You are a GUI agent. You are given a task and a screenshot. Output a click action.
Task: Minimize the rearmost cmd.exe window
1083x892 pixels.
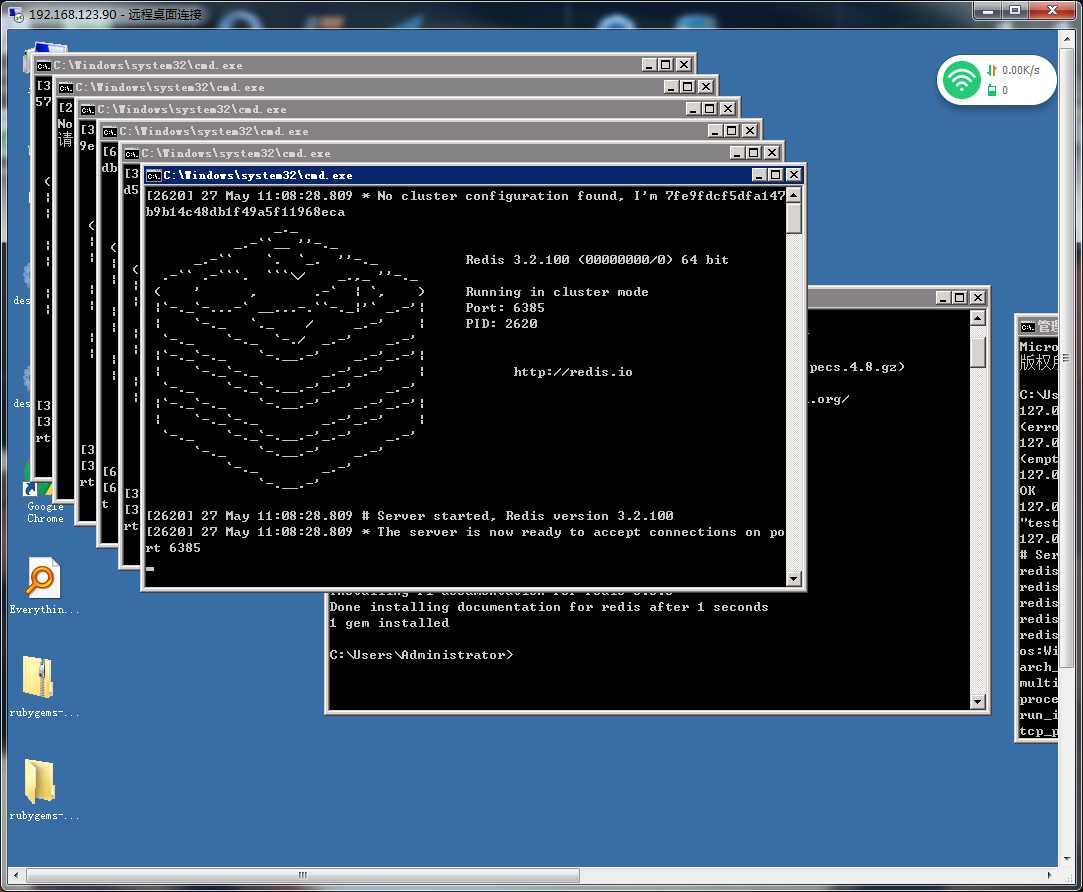(649, 65)
